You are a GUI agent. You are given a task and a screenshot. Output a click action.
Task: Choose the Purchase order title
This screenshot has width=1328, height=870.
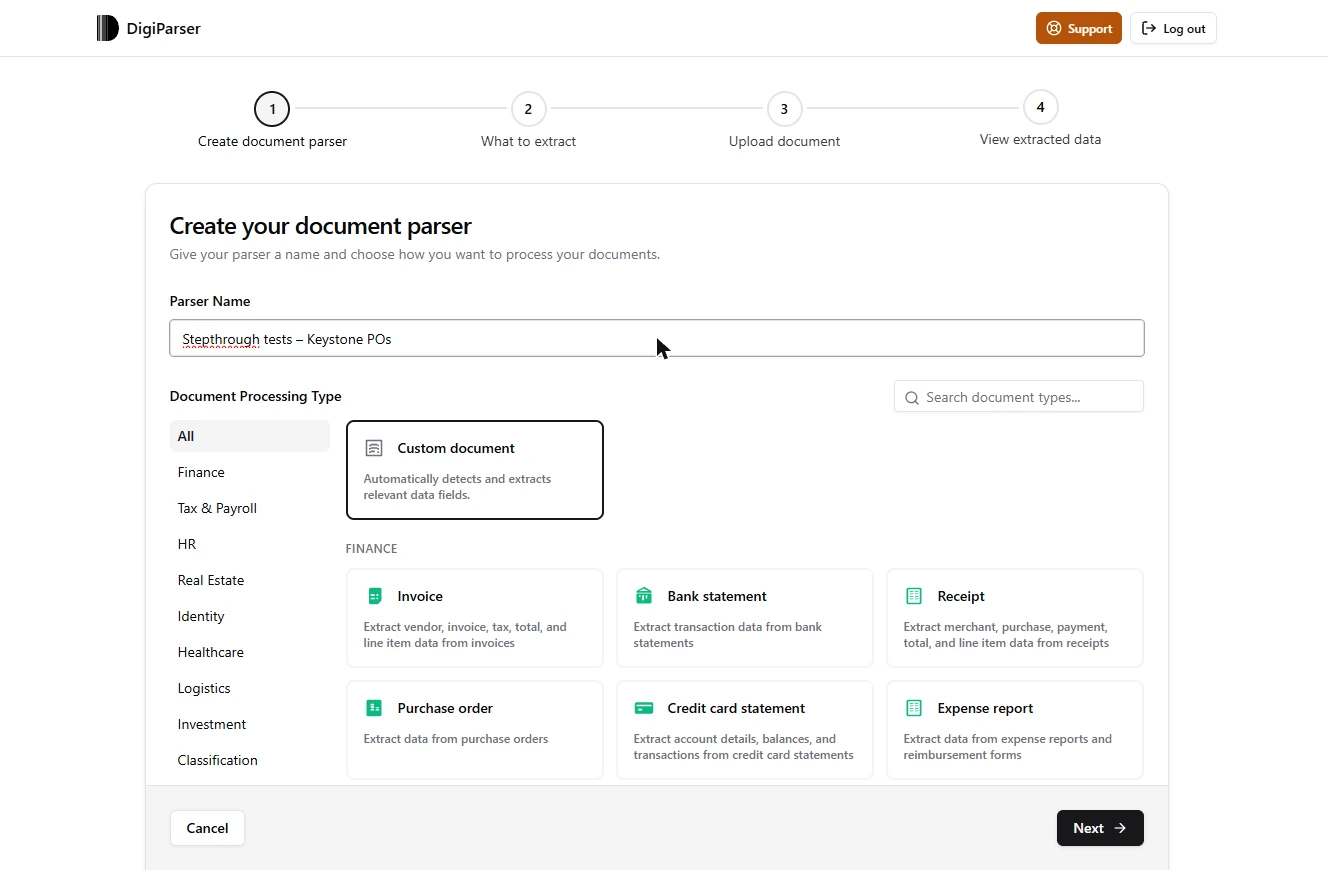pyautogui.click(x=445, y=708)
